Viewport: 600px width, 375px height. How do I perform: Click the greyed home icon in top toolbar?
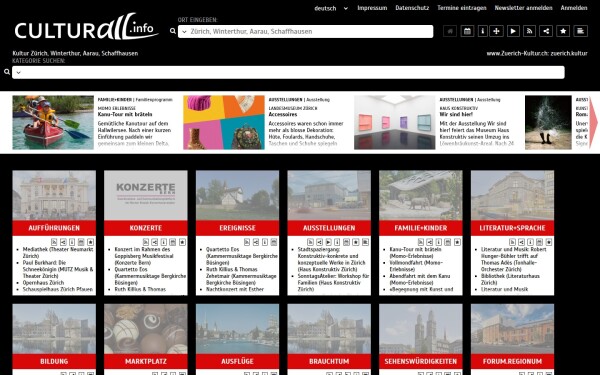(x=450, y=31)
